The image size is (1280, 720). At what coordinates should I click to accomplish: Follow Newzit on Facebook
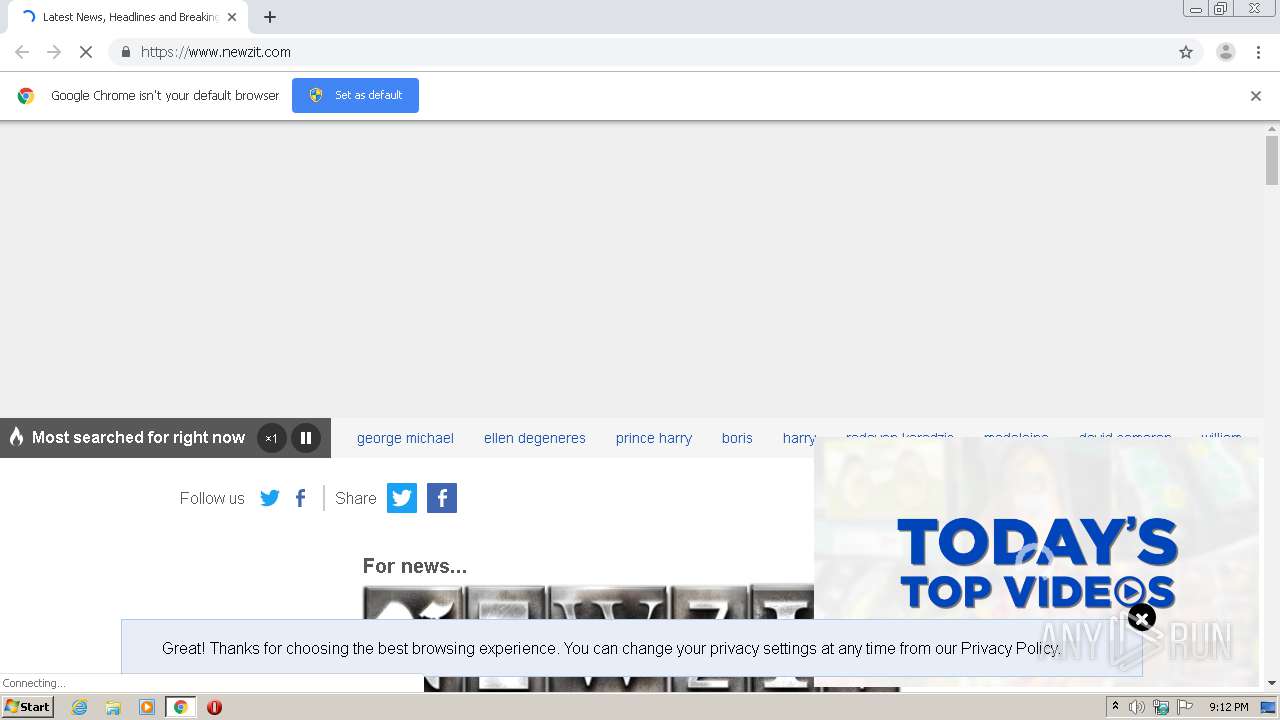300,498
